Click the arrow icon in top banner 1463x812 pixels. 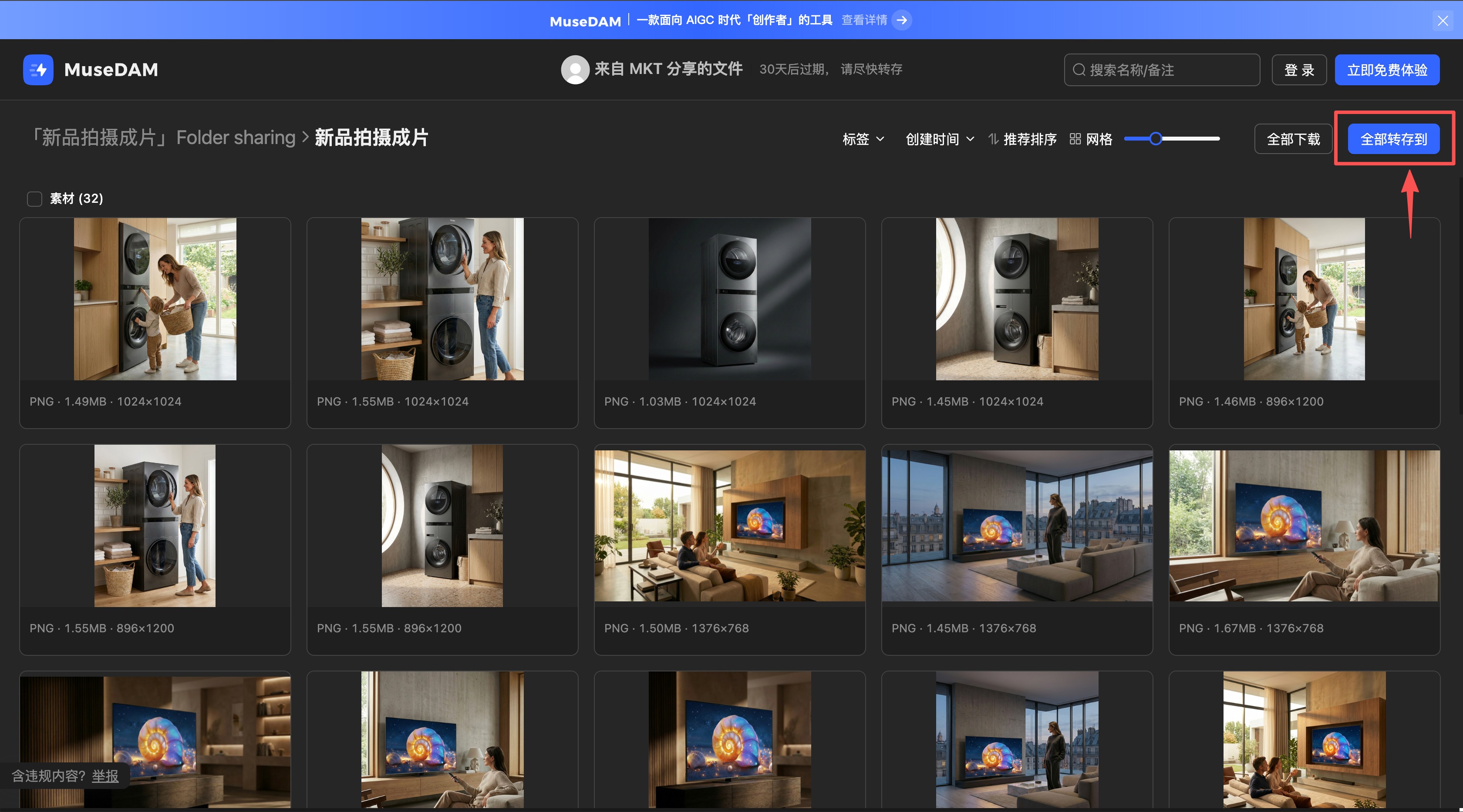(x=901, y=20)
